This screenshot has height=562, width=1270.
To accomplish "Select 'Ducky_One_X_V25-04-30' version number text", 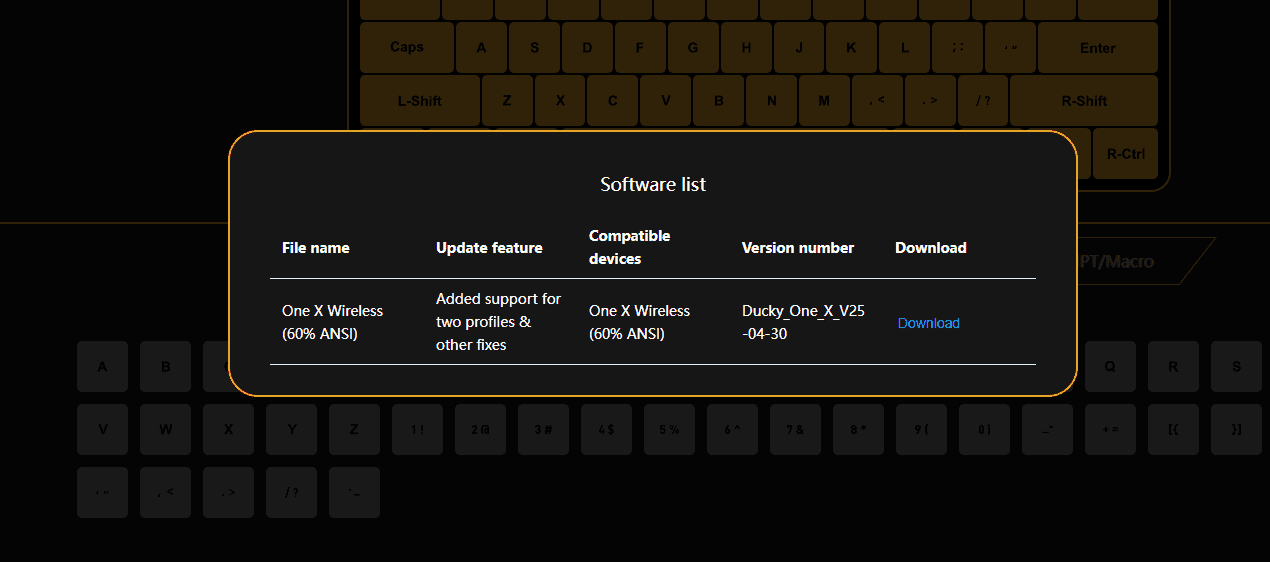I will click(x=803, y=322).
